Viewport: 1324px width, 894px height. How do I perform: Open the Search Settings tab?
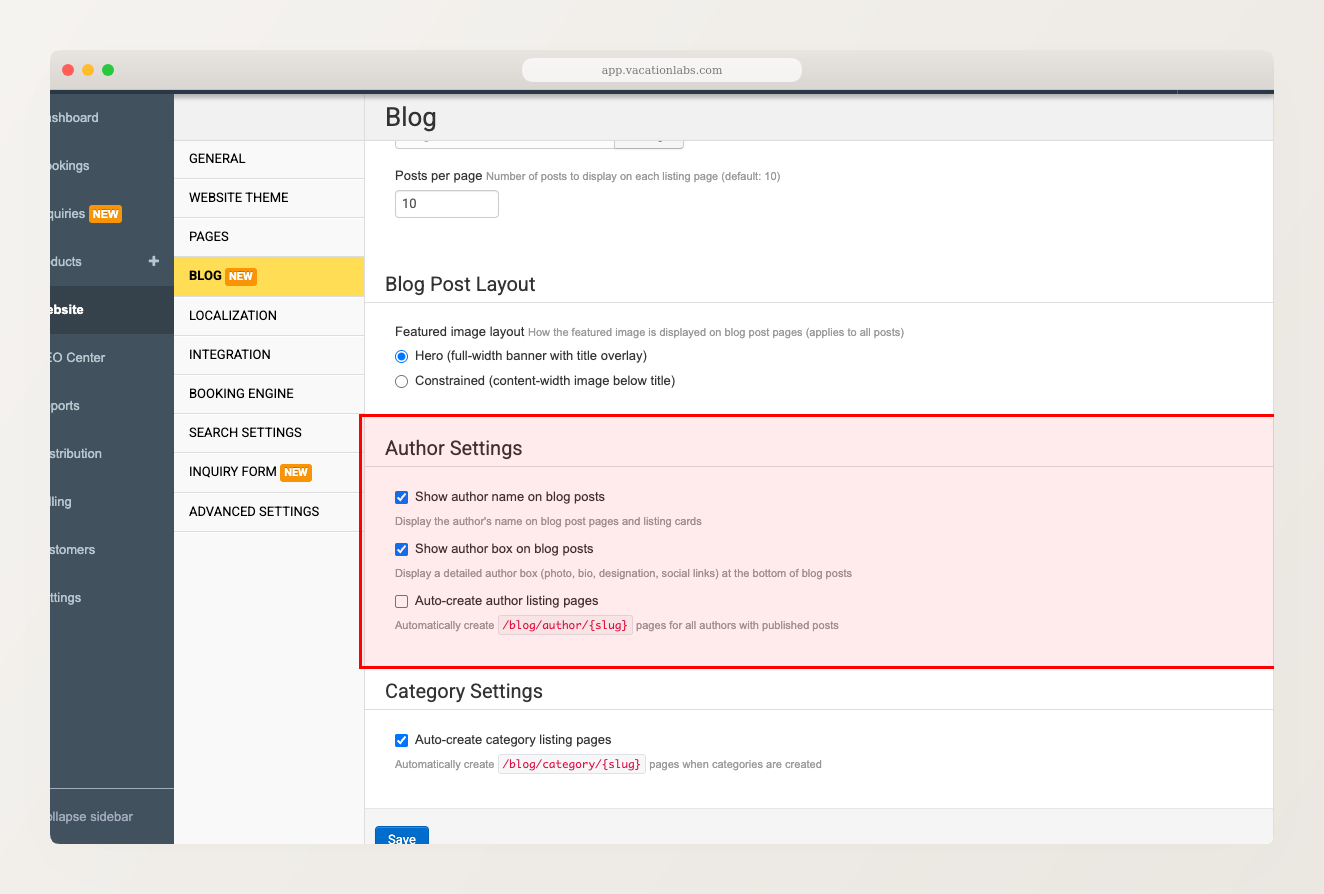click(244, 432)
